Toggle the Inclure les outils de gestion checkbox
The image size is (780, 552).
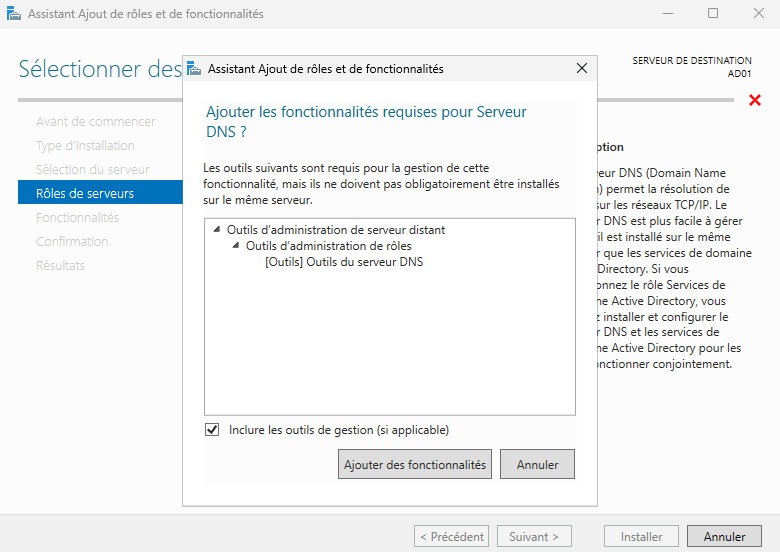[212, 430]
